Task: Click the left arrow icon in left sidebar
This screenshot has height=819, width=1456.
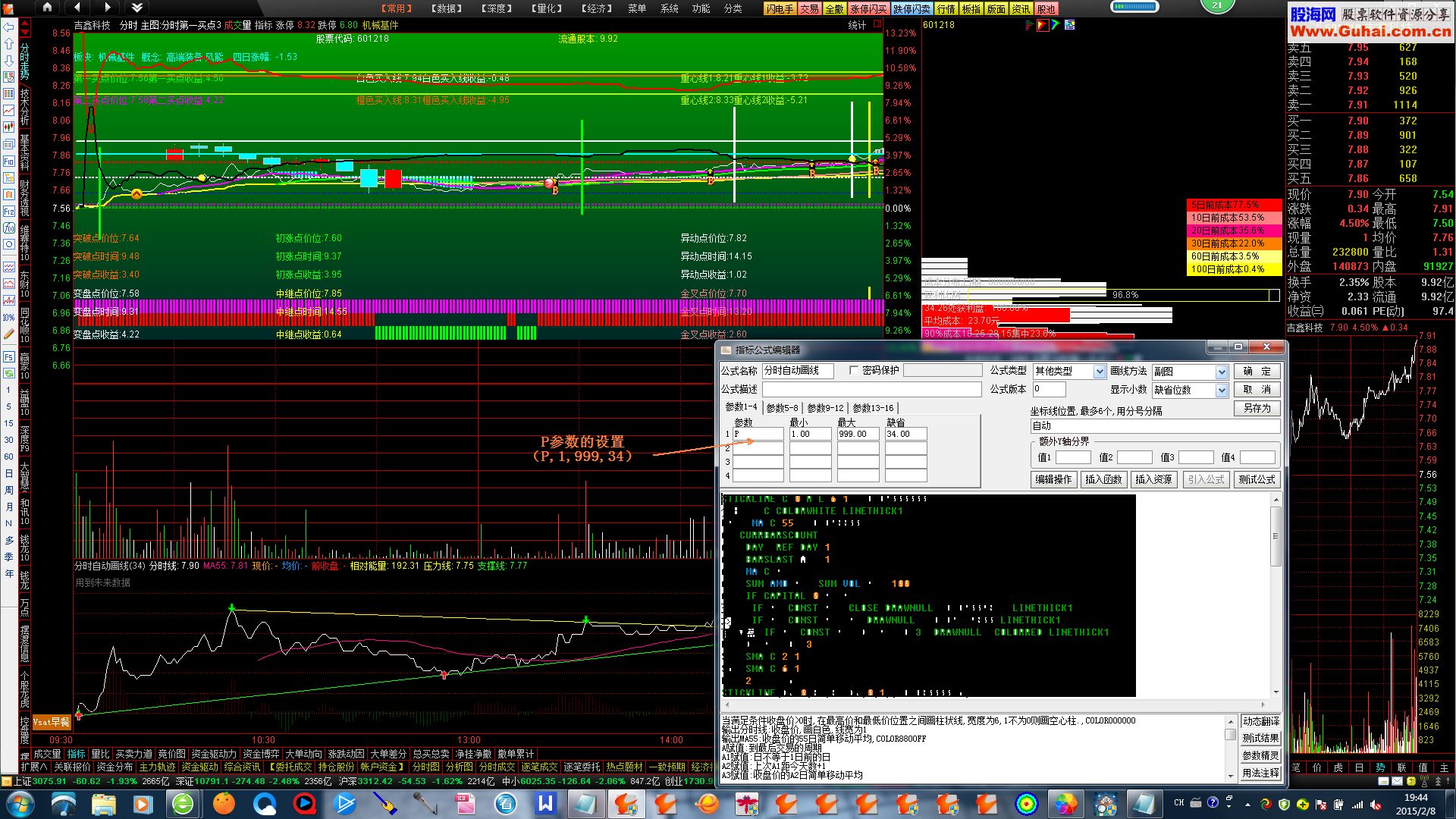Action: 8,27
